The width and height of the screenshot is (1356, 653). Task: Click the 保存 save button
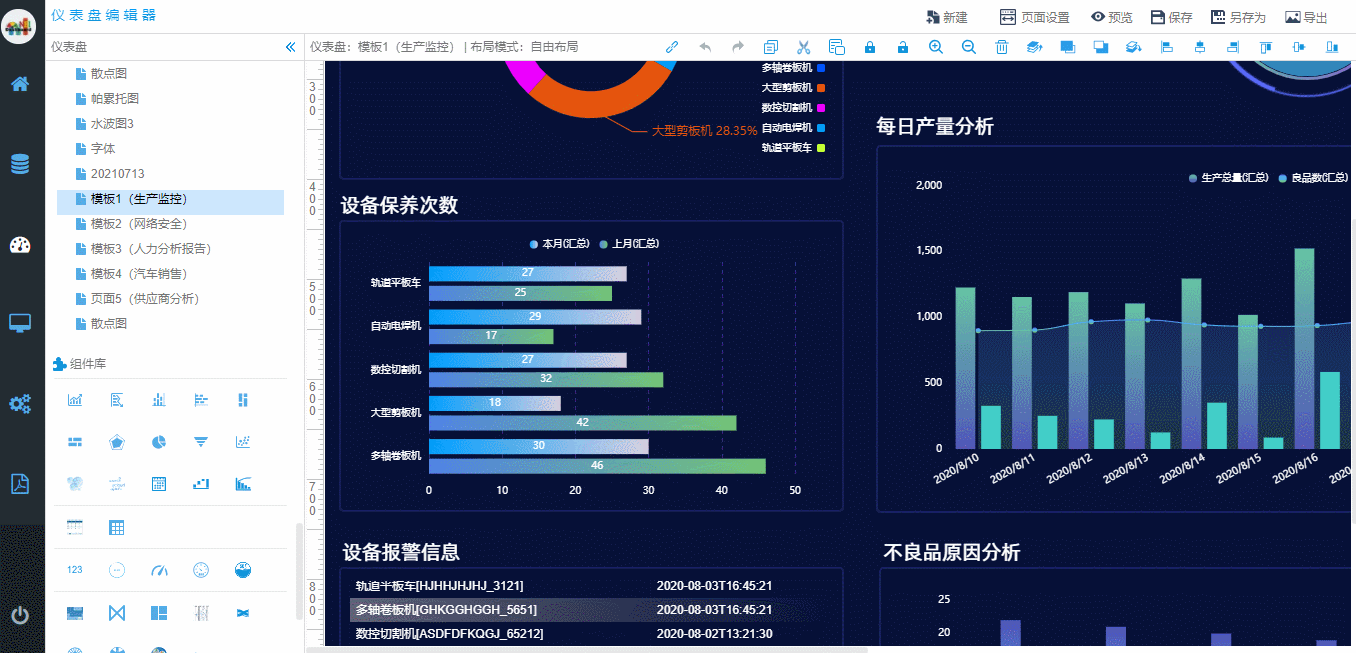(x=1171, y=17)
